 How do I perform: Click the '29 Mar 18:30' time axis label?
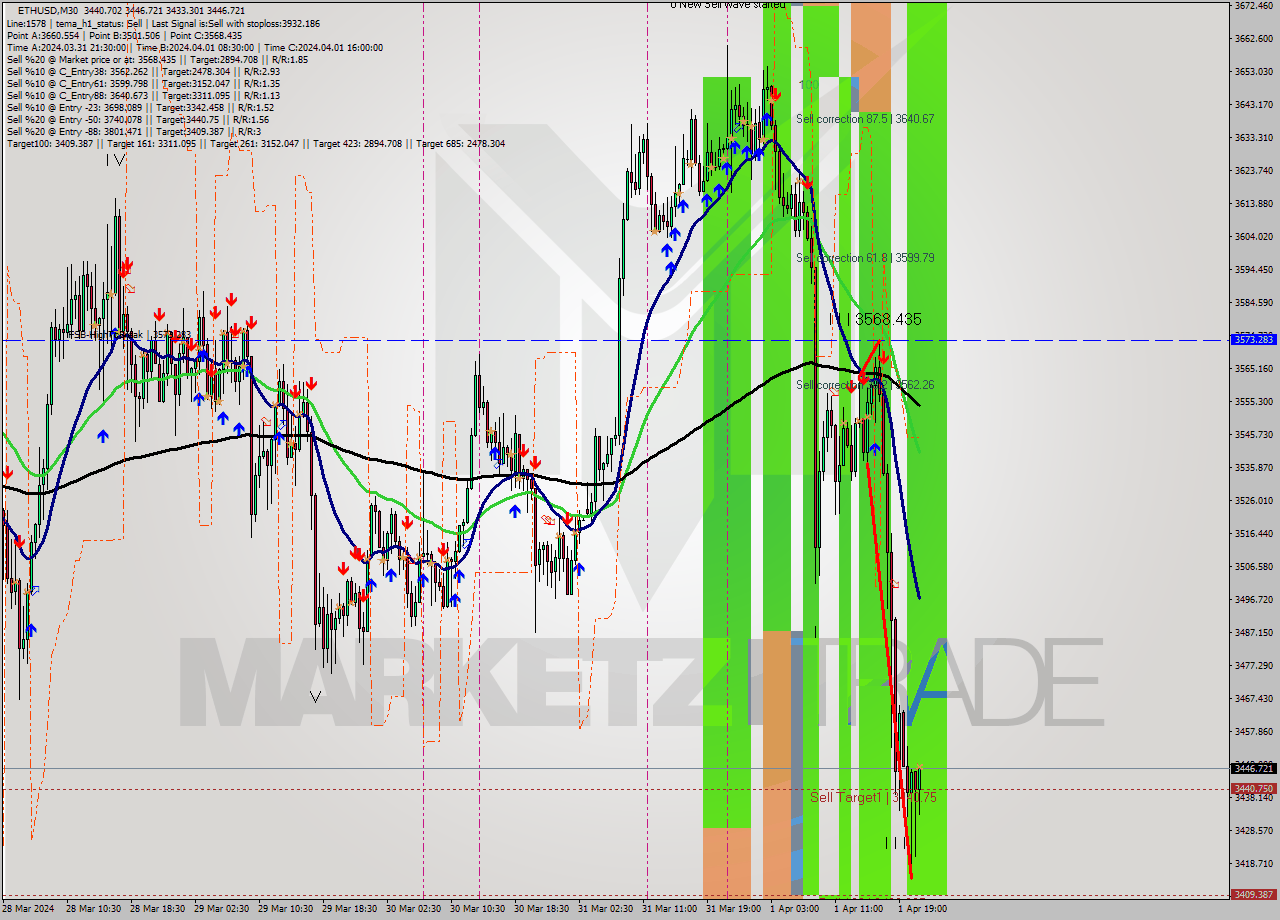[x=348, y=909]
